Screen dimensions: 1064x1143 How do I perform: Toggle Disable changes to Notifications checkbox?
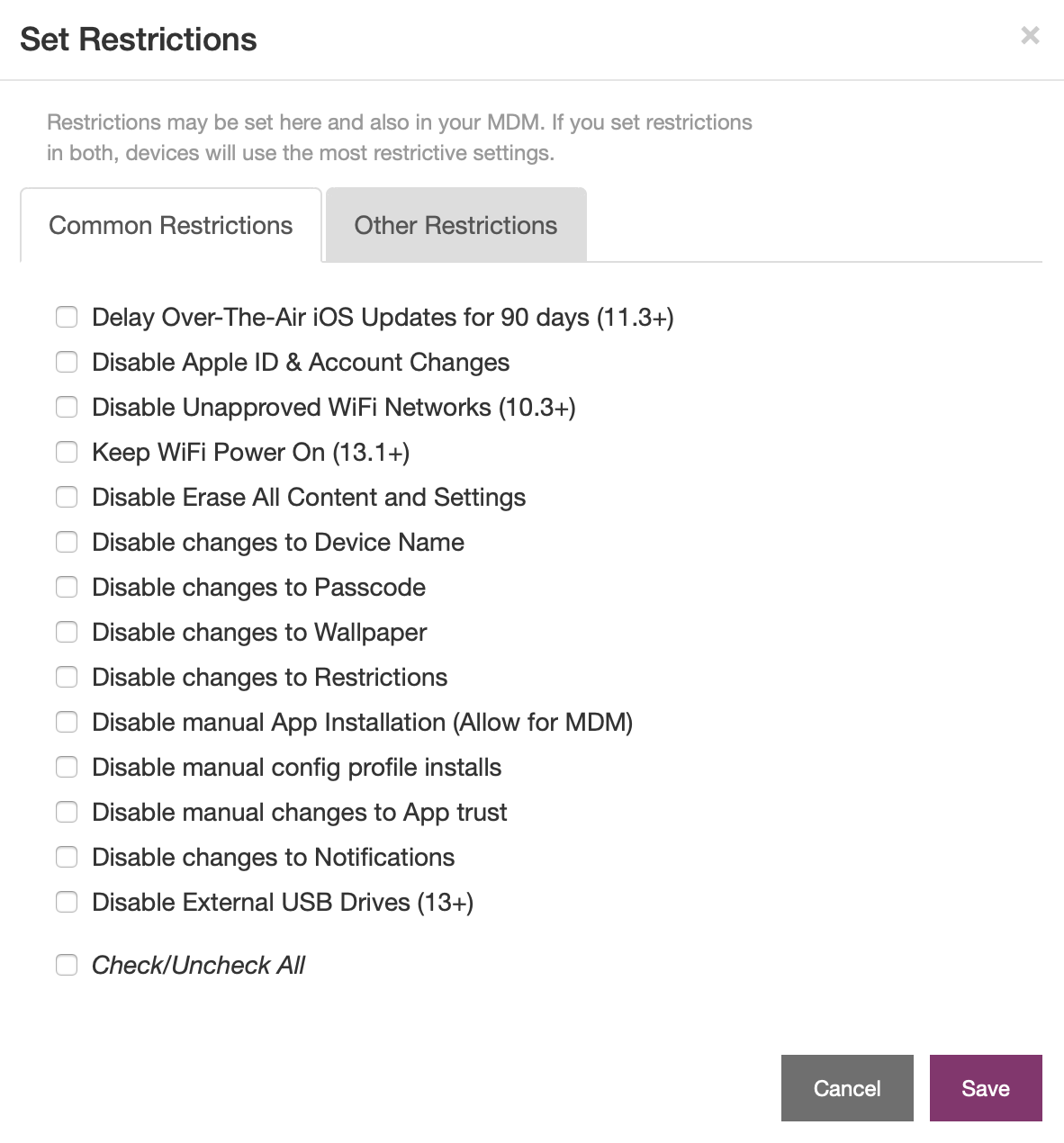(x=67, y=857)
